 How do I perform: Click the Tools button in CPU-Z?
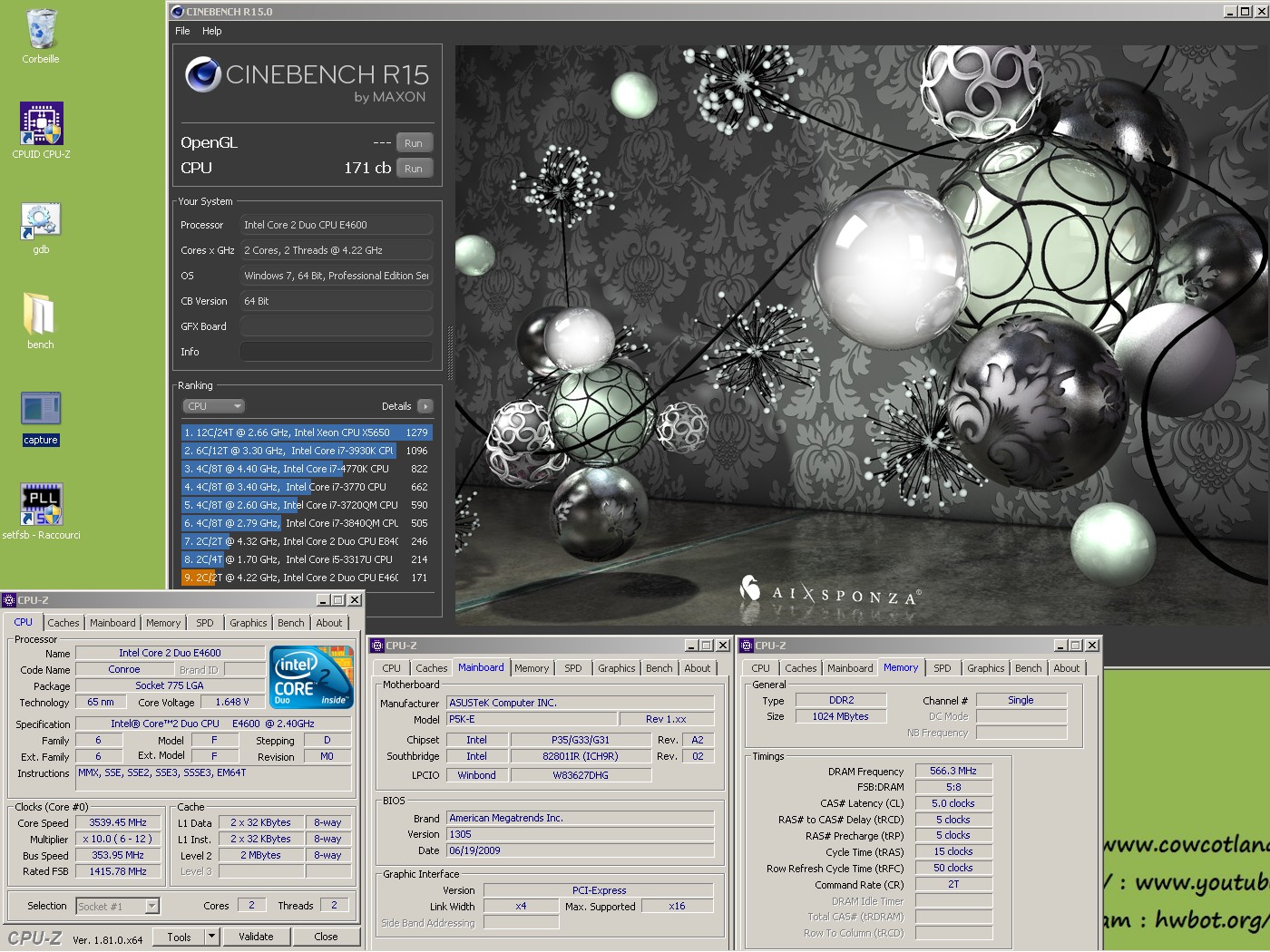tap(180, 937)
